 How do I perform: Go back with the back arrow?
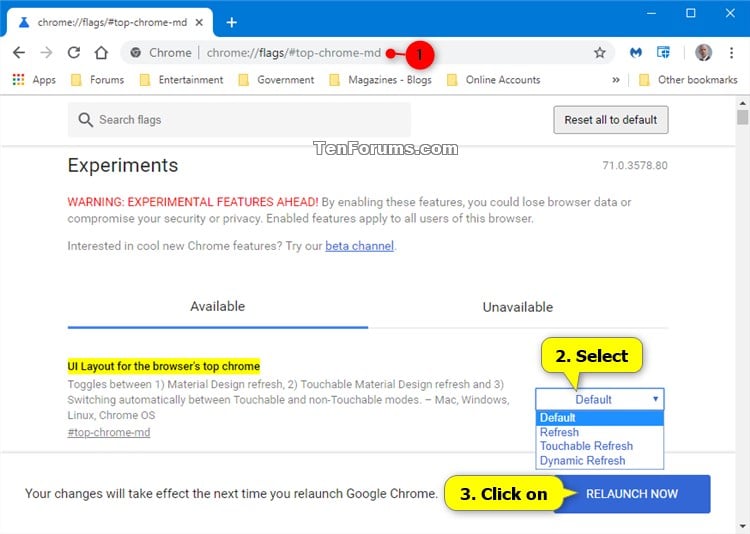pos(19,52)
